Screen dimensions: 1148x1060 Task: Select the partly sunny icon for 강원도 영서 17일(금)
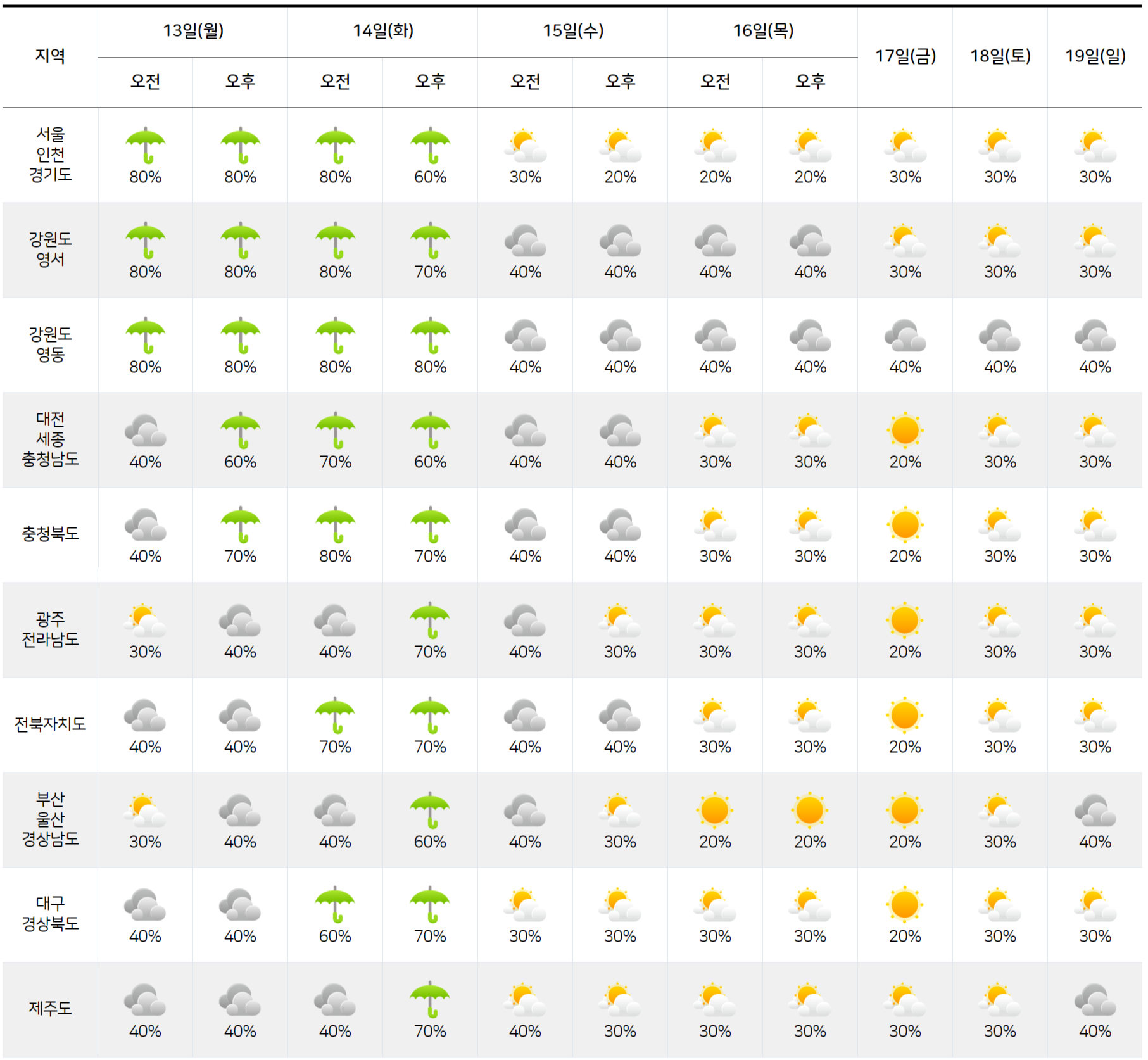tap(905, 241)
